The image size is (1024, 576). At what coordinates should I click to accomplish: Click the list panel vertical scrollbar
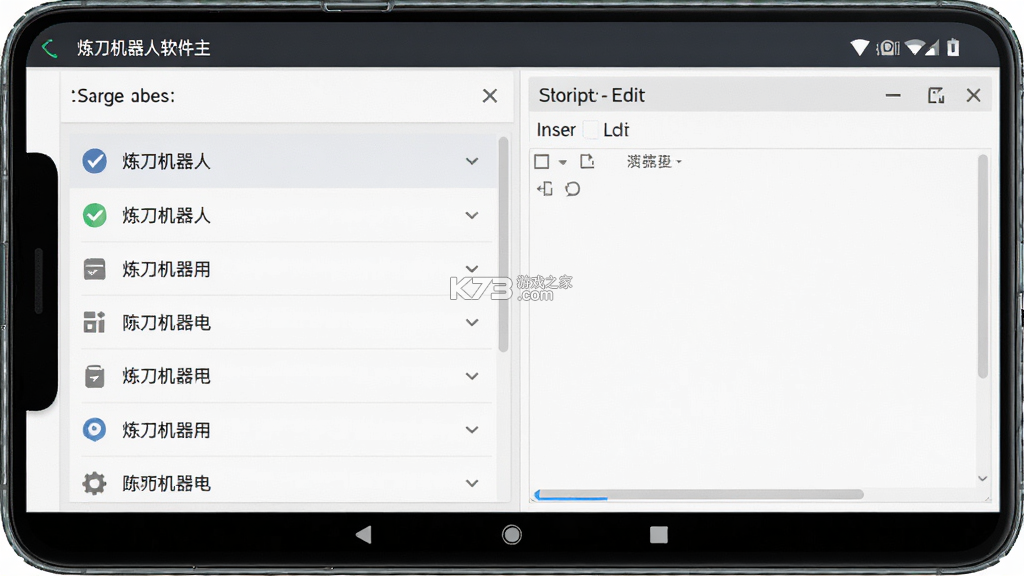point(503,244)
